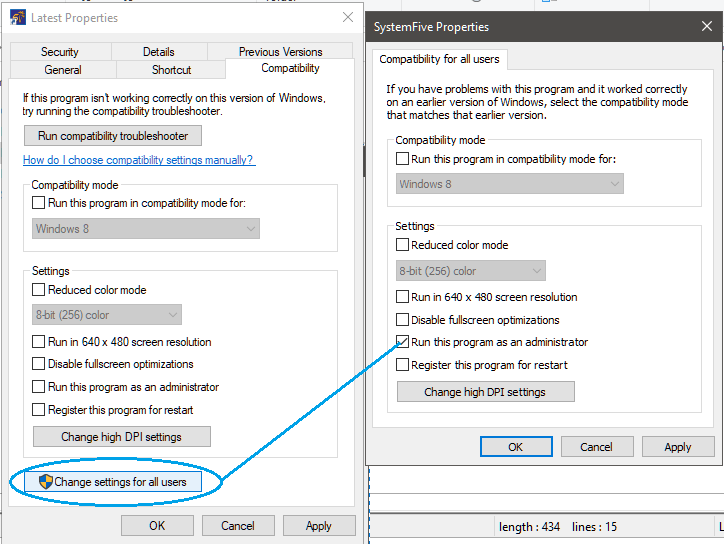Check Reduced color mode in SystemFive Properties
This screenshot has width=724, height=544.
click(403, 245)
